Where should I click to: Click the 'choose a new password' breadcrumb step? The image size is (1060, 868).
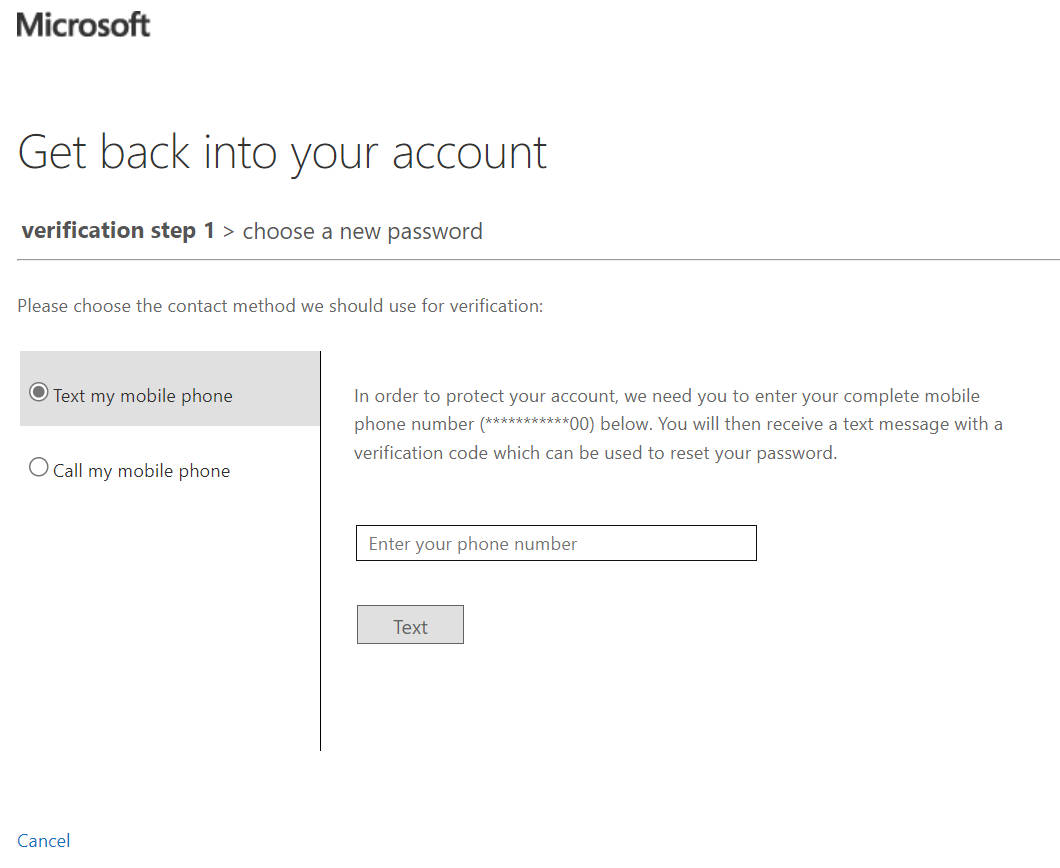pos(363,232)
